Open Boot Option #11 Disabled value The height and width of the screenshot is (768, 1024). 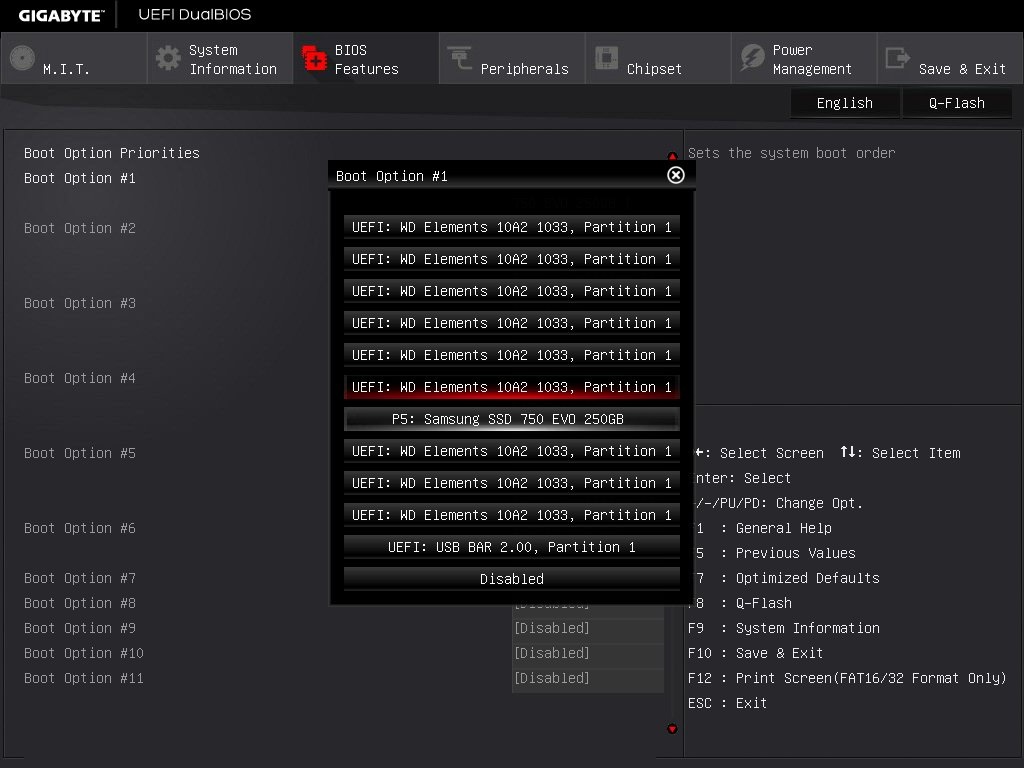tap(588, 678)
